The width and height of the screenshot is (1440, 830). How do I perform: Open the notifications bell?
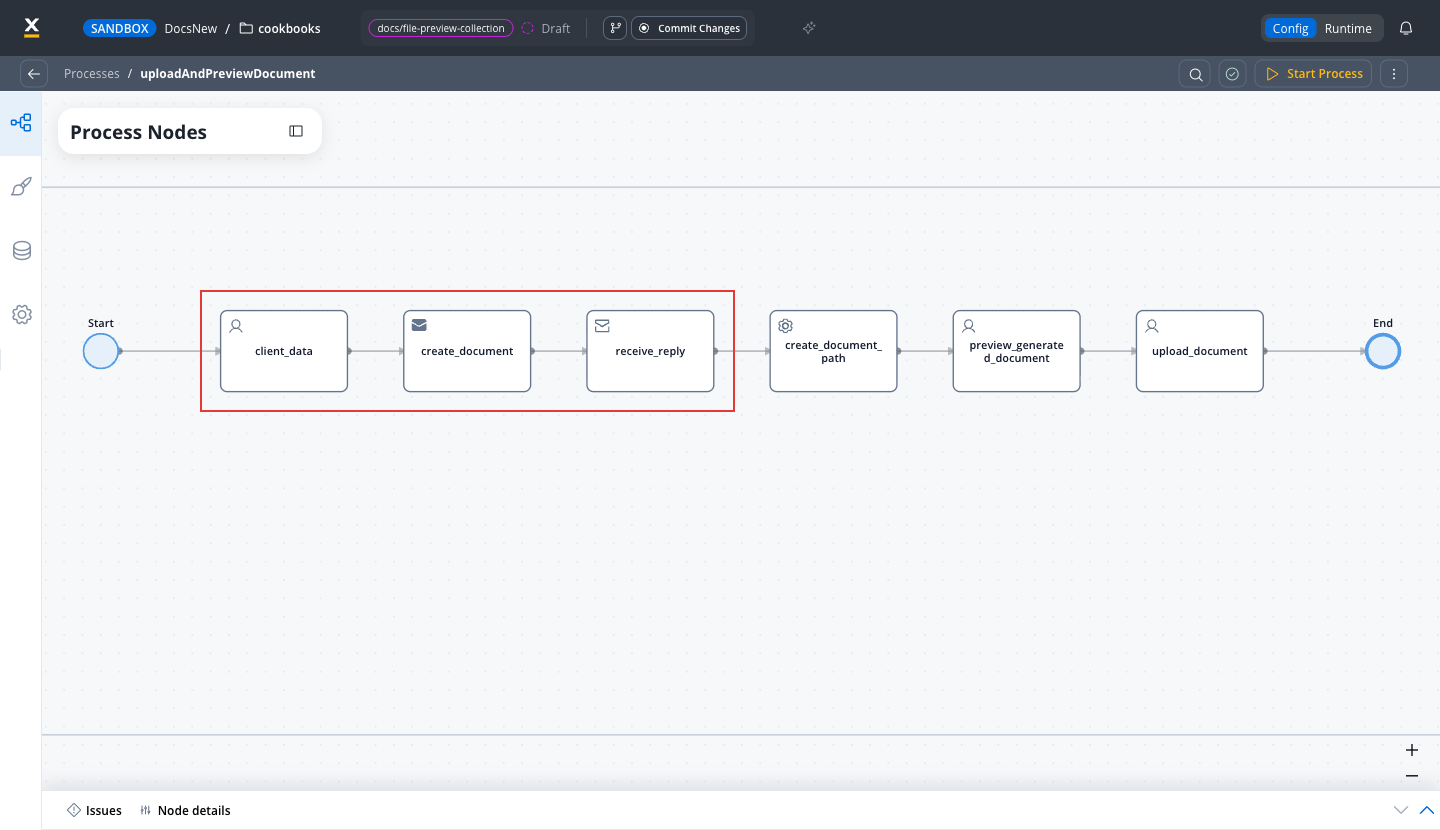point(1406,28)
